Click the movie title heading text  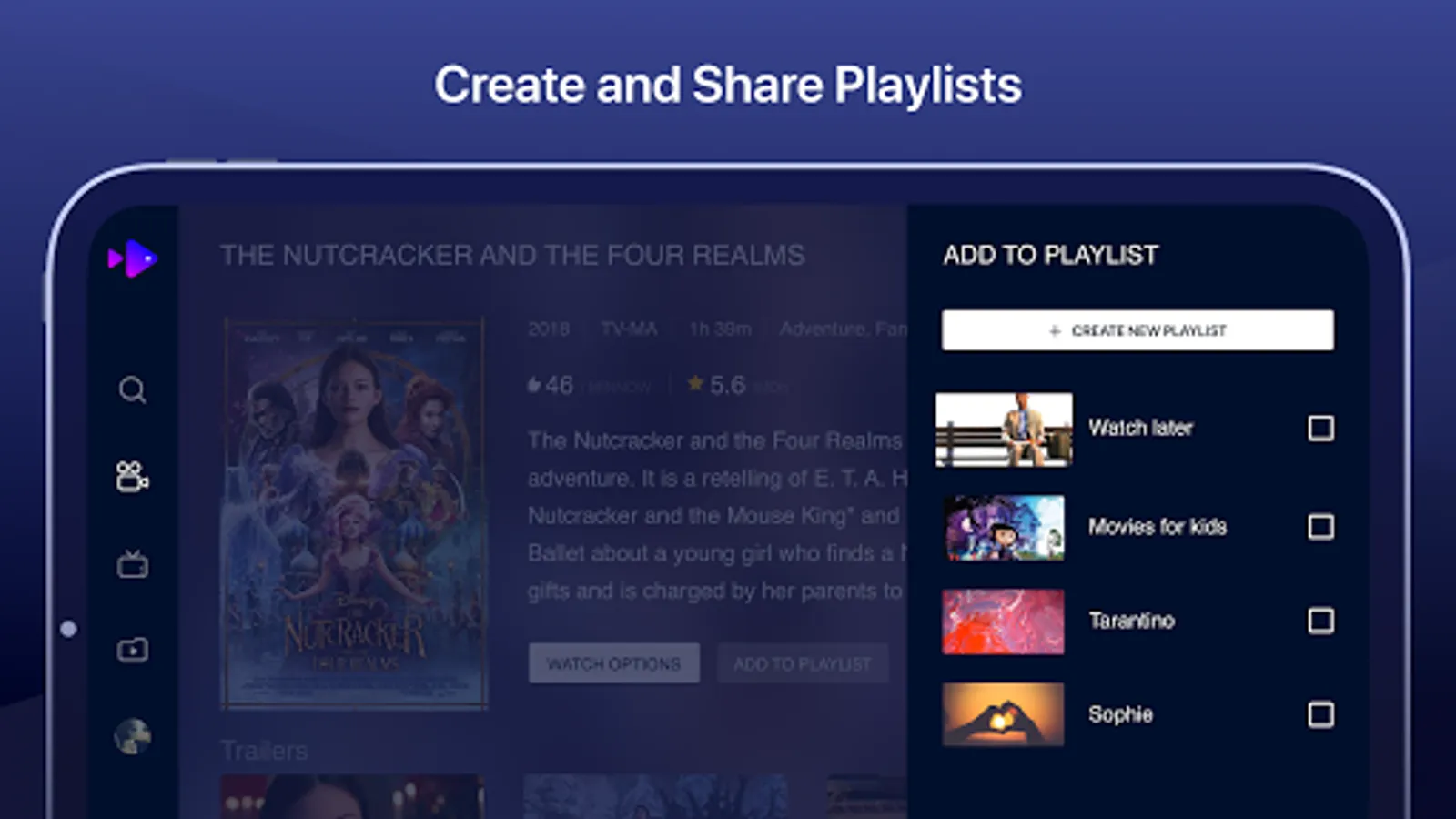pos(512,255)
